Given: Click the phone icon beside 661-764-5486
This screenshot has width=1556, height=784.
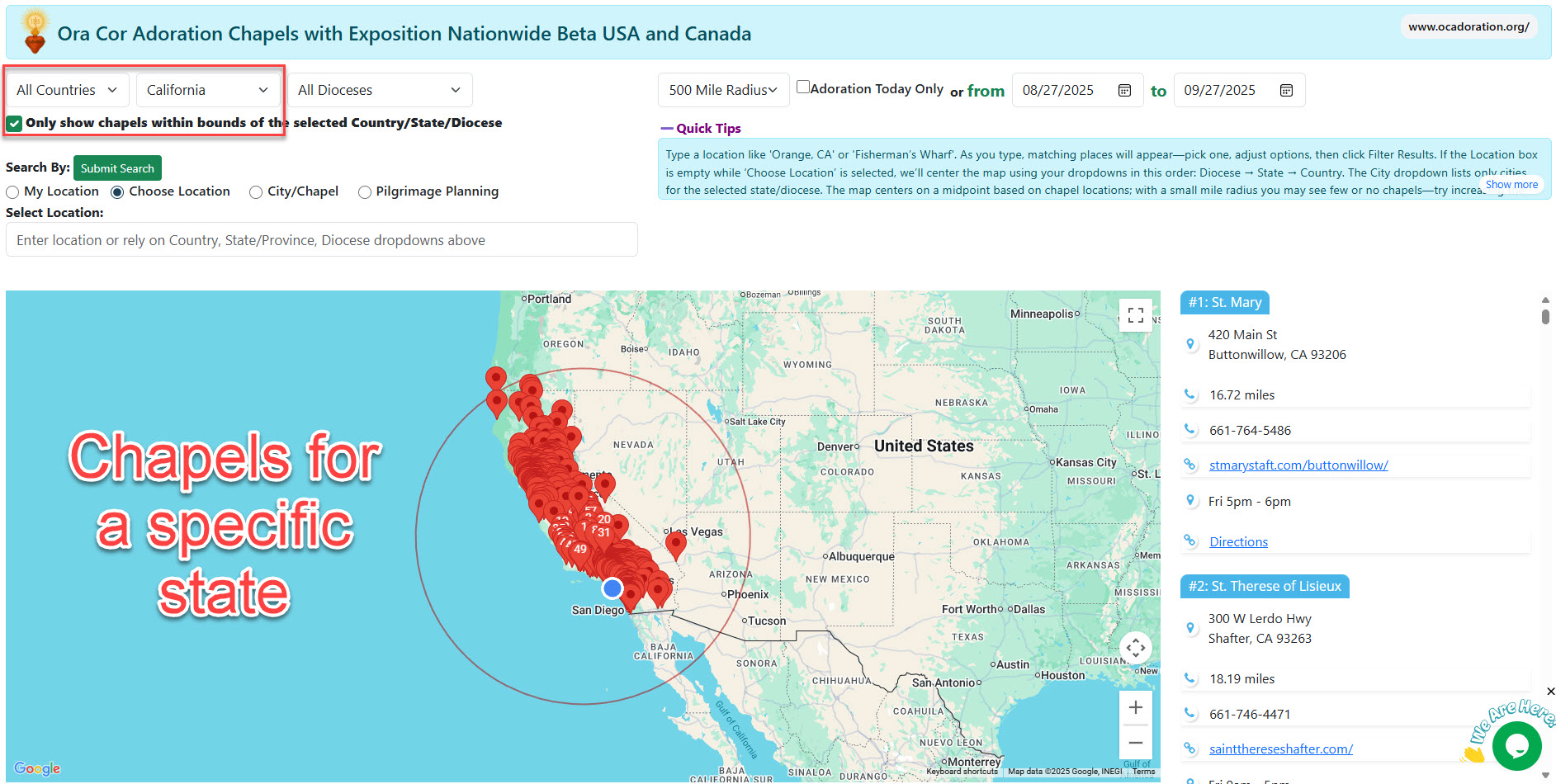Looking at the screenshot, I should tap(1189, 429).
